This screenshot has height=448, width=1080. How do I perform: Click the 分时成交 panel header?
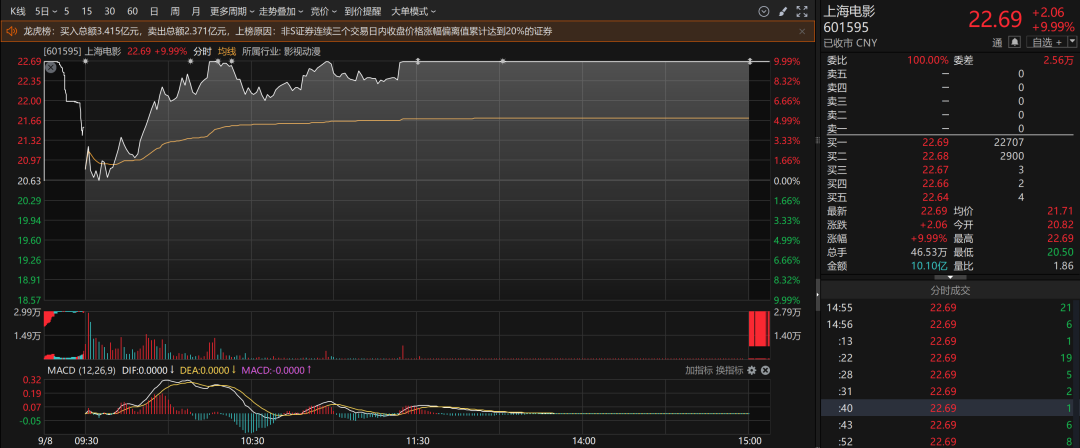point(950,290)
